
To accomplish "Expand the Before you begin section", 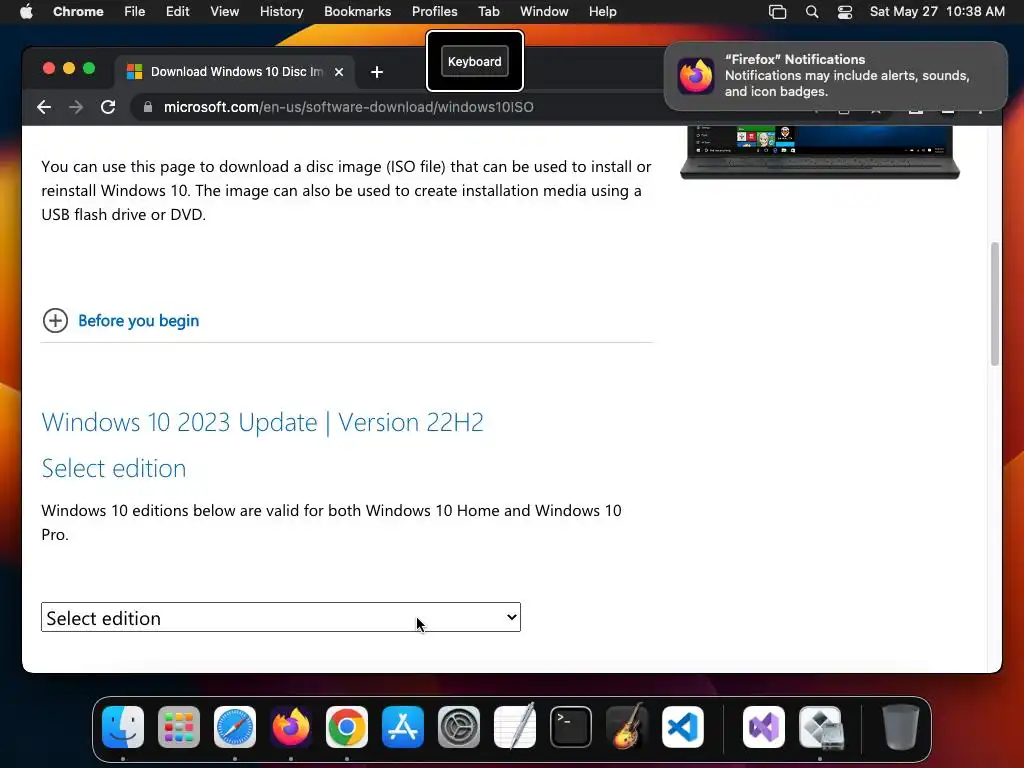I will pyautogui.click(x=56, y=321).
